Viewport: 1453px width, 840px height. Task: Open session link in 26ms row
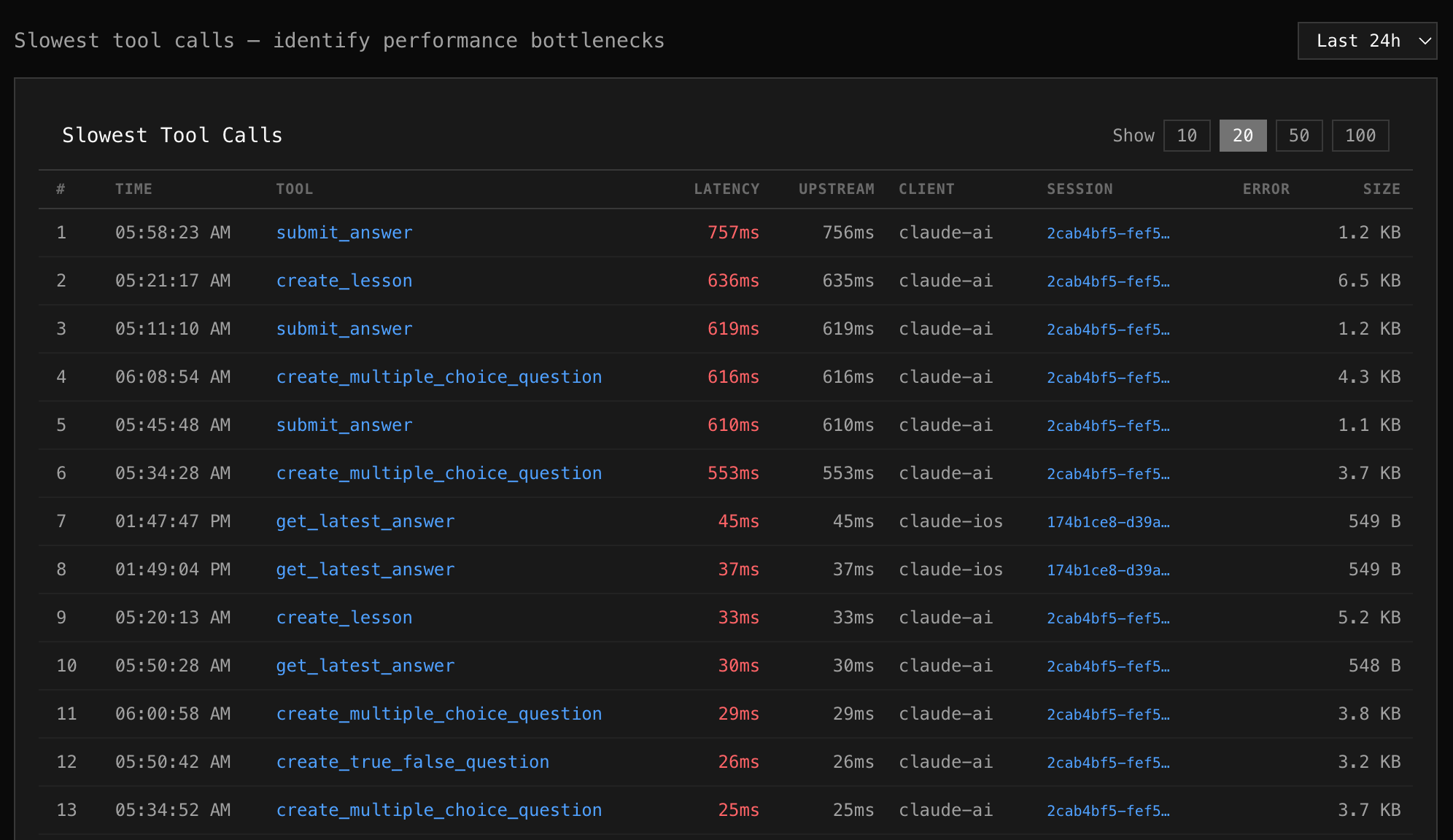pyautogui.click(x=1108, y=763)
